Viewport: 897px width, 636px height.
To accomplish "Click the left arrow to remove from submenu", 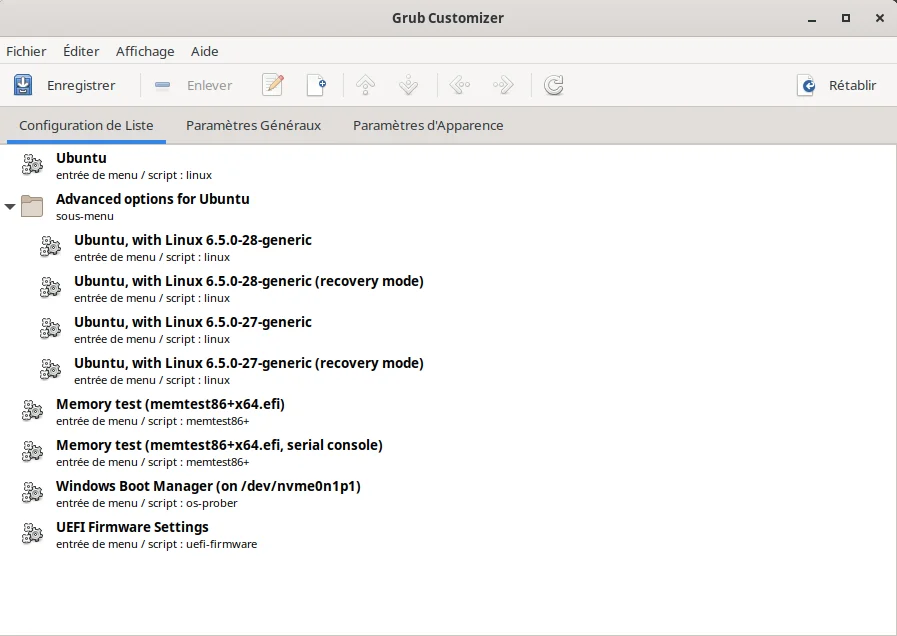I will tap(459, 85).
